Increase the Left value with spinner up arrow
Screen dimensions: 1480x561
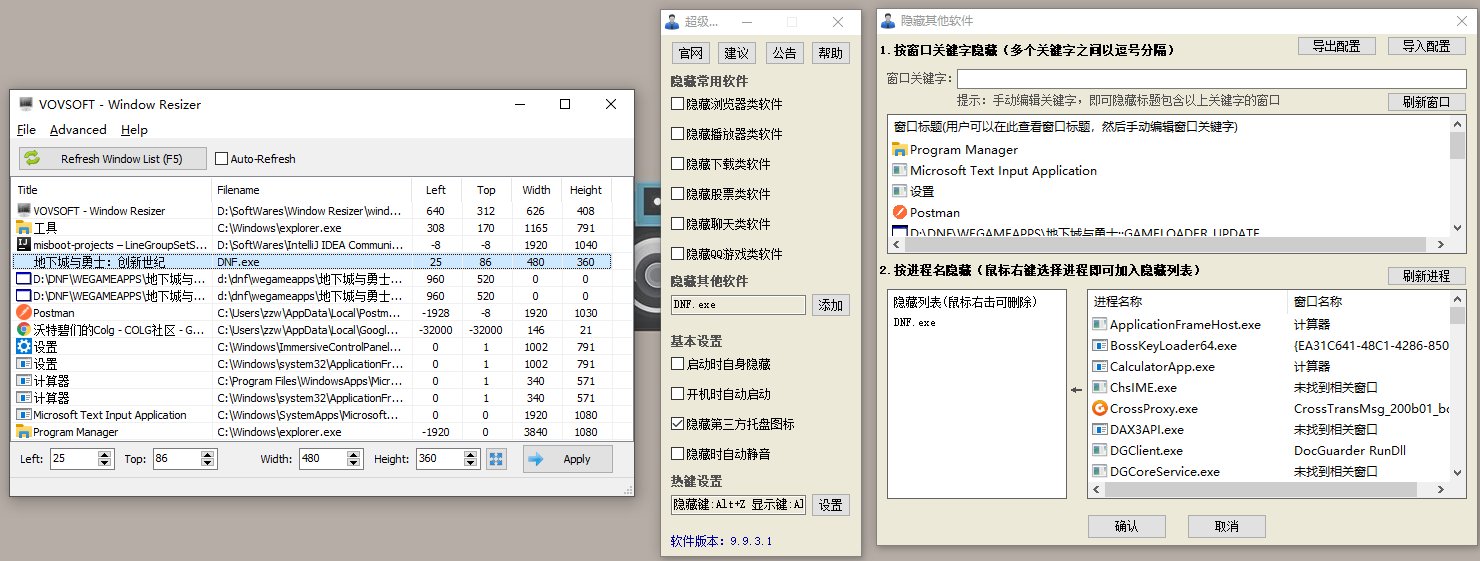pos(106,454)
